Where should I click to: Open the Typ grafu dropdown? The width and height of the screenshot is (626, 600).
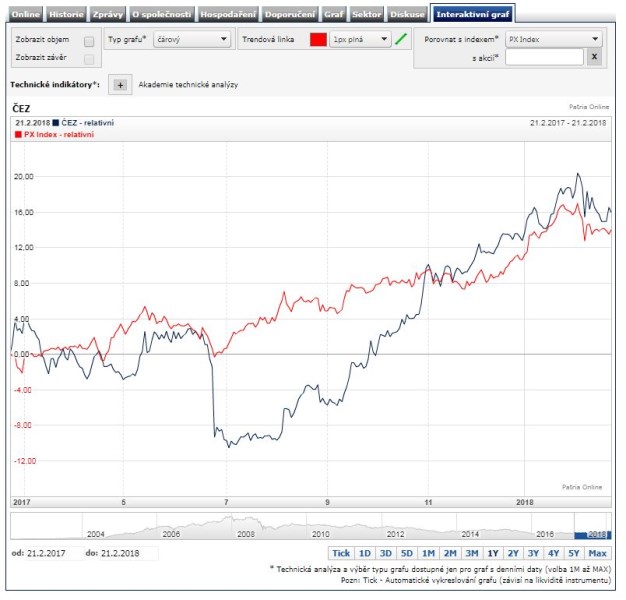(194, 39)
